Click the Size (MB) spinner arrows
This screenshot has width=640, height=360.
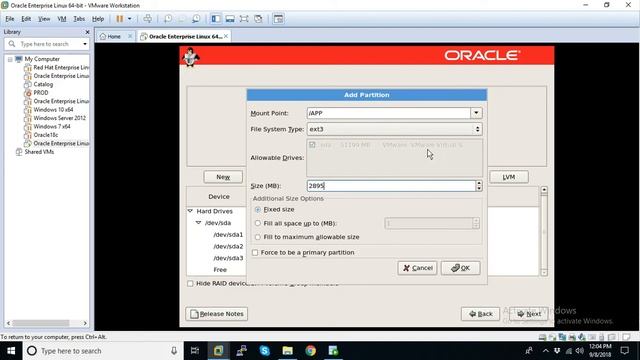479,186
